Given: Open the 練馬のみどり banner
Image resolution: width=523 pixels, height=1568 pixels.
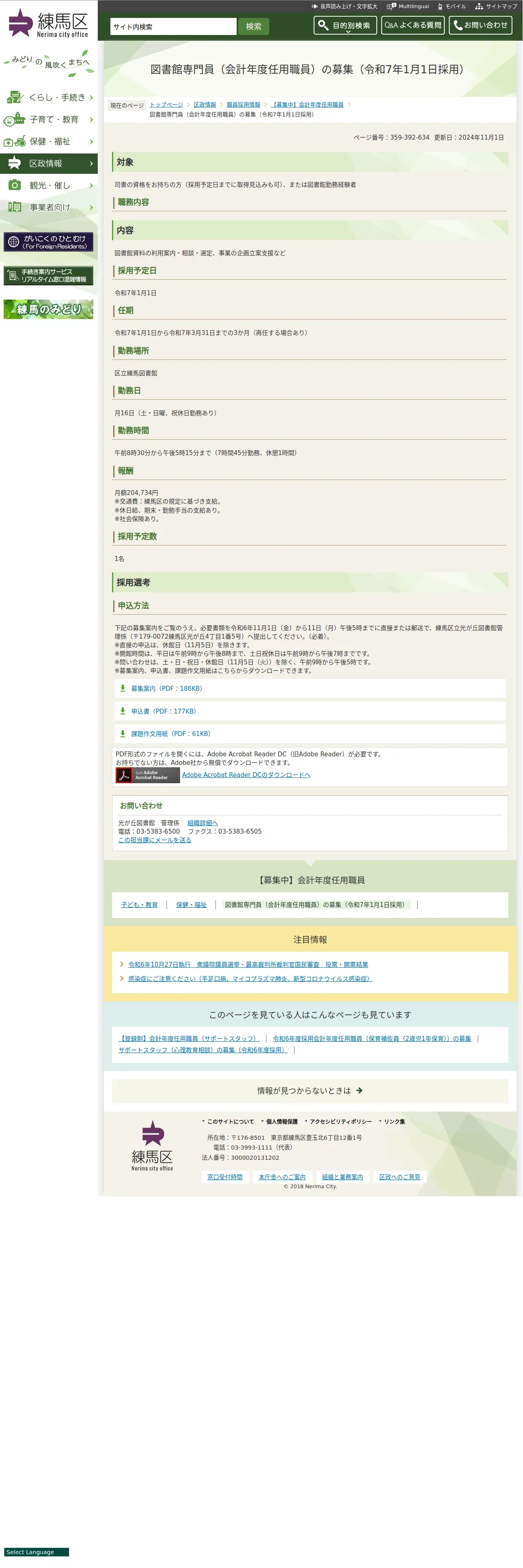Looking at the screenshot, I should point(49,309).
